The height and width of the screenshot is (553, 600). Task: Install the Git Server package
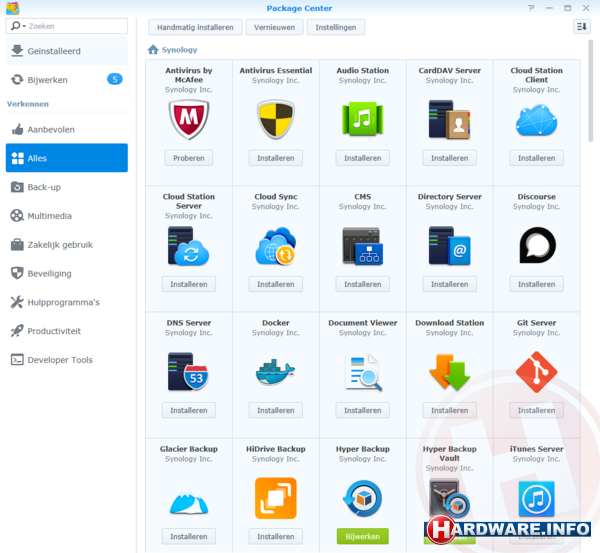click(x=536, y=410)
